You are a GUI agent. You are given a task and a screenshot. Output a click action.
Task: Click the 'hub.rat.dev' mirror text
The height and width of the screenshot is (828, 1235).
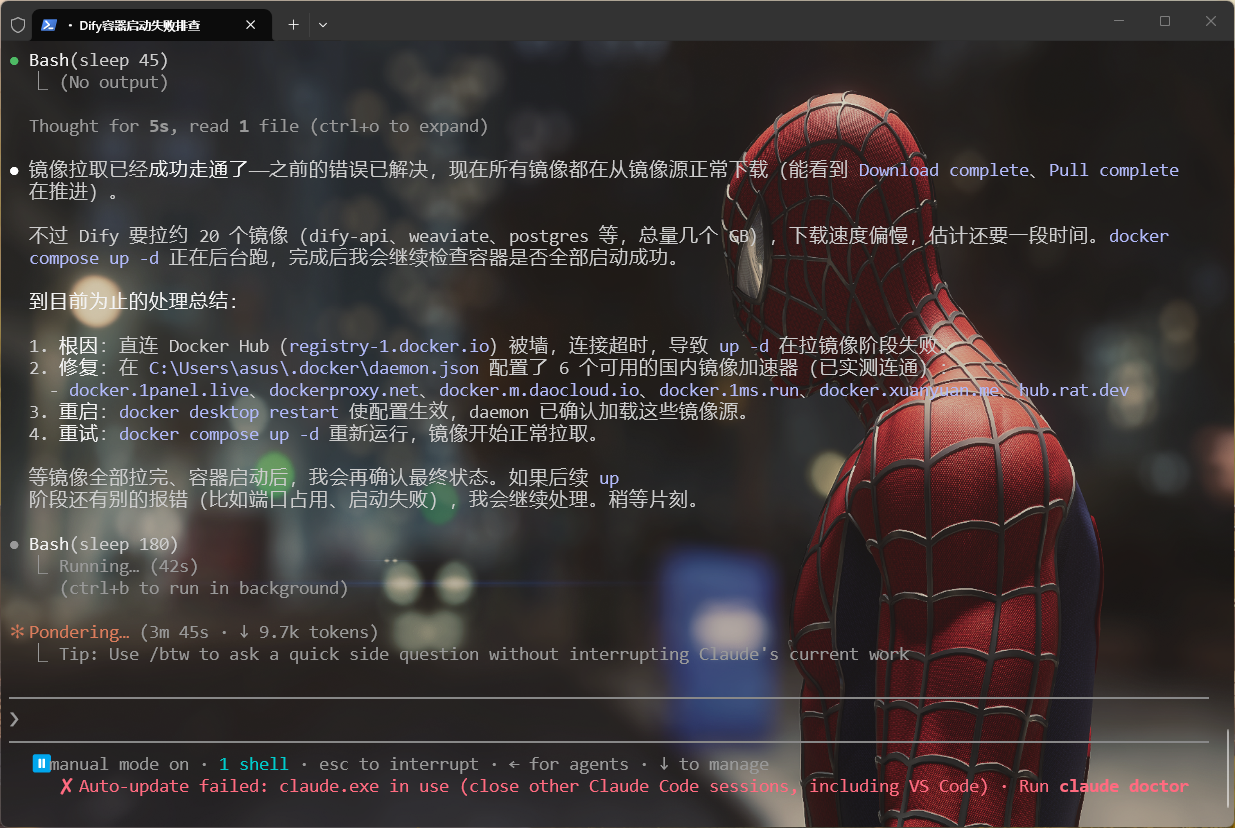coord(1074,390)
